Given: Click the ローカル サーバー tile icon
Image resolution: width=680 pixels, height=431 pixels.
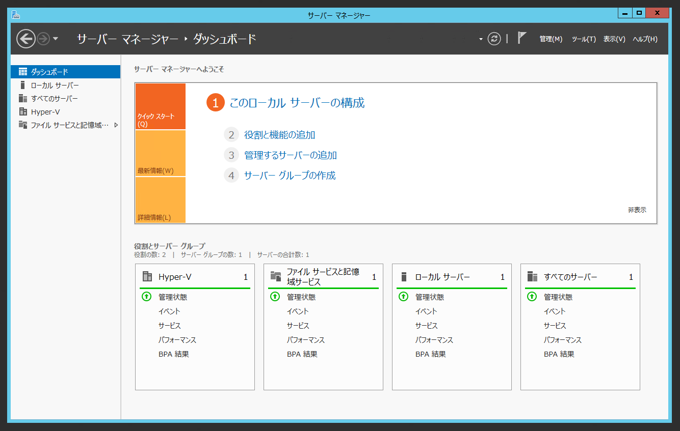Looking at the screenshot, I should 404,277.
